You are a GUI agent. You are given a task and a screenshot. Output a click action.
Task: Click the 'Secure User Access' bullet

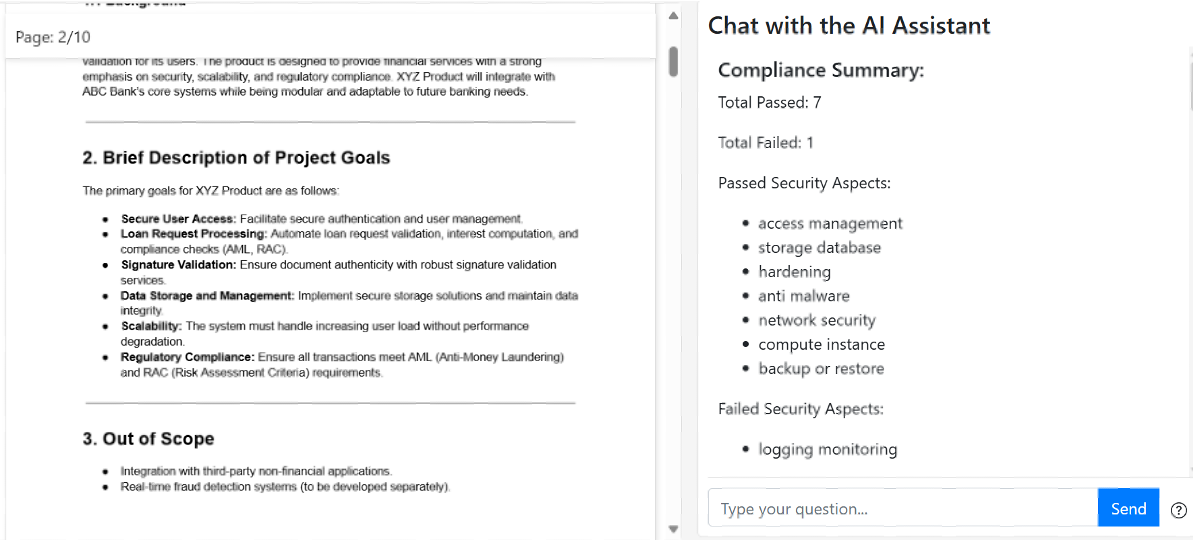[178, 218]
